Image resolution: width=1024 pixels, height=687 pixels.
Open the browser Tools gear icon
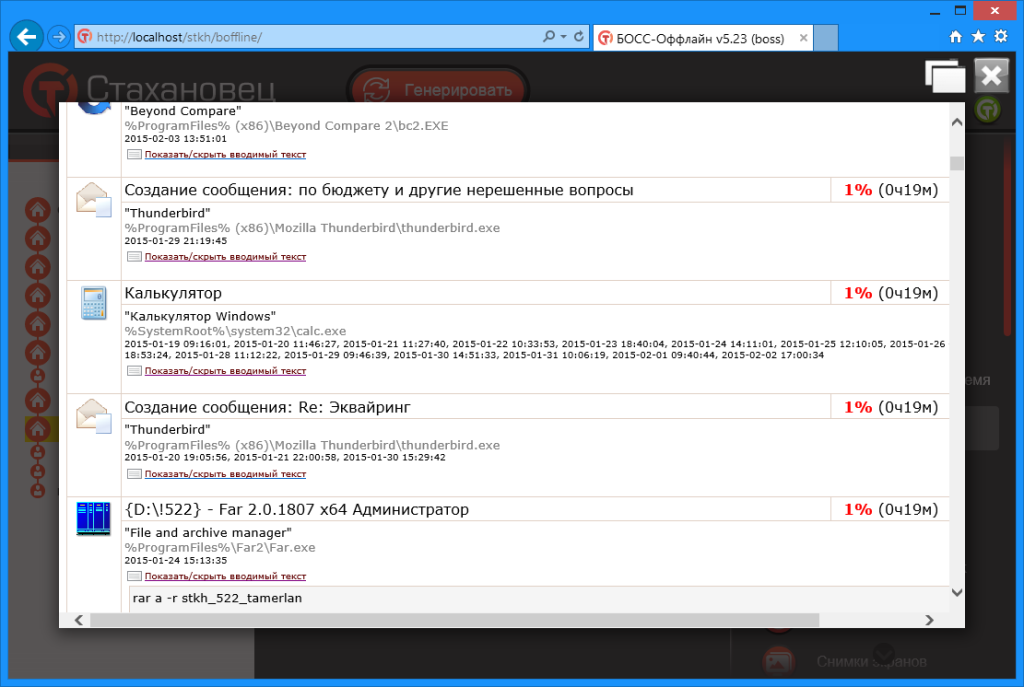[x=1000, y=37]
